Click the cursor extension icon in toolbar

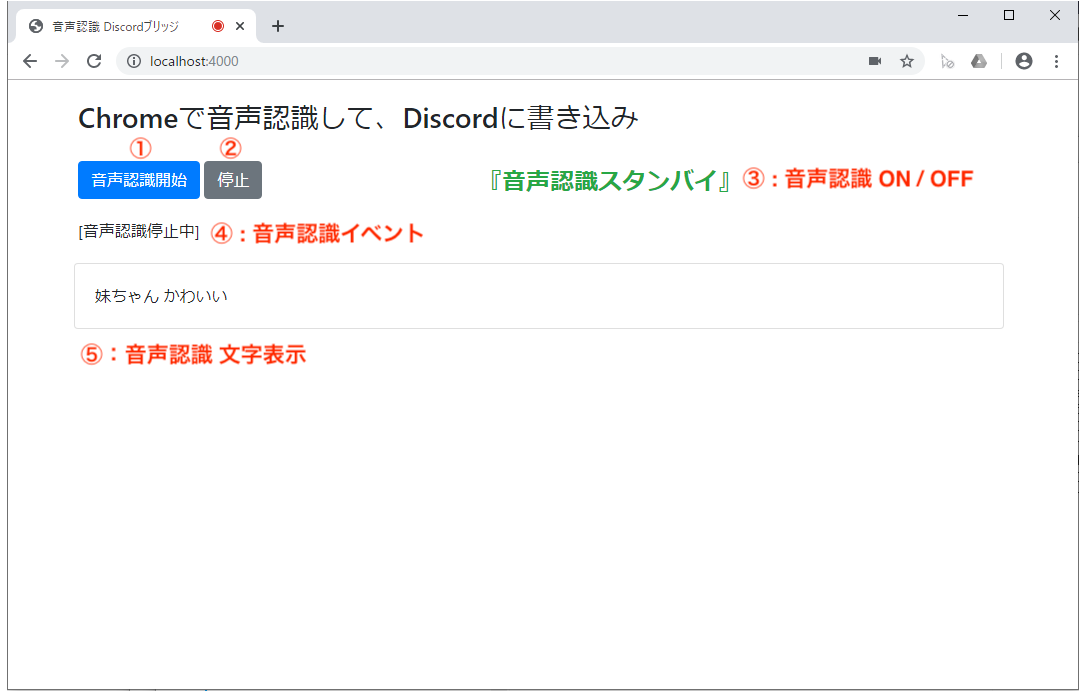coord(947,62)
